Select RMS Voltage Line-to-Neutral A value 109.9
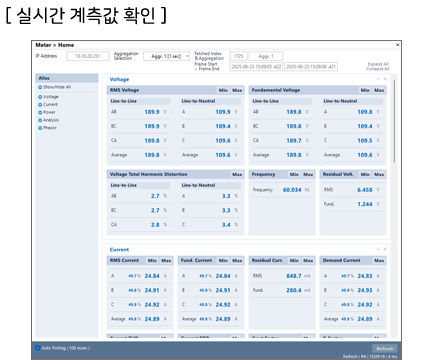The image size is (433, 361). [x=223, y=112]
